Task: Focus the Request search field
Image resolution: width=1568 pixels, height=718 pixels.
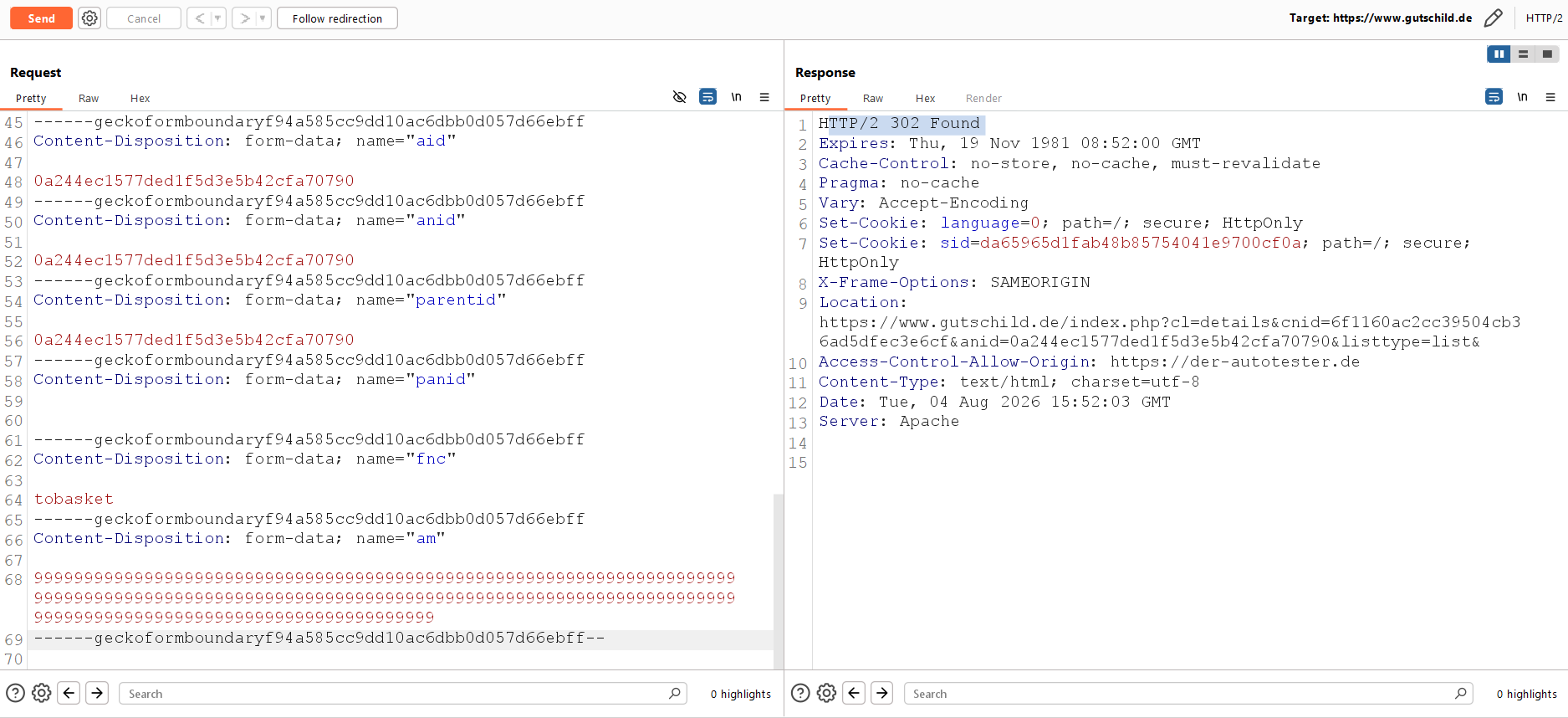Action: pos(402,693)
